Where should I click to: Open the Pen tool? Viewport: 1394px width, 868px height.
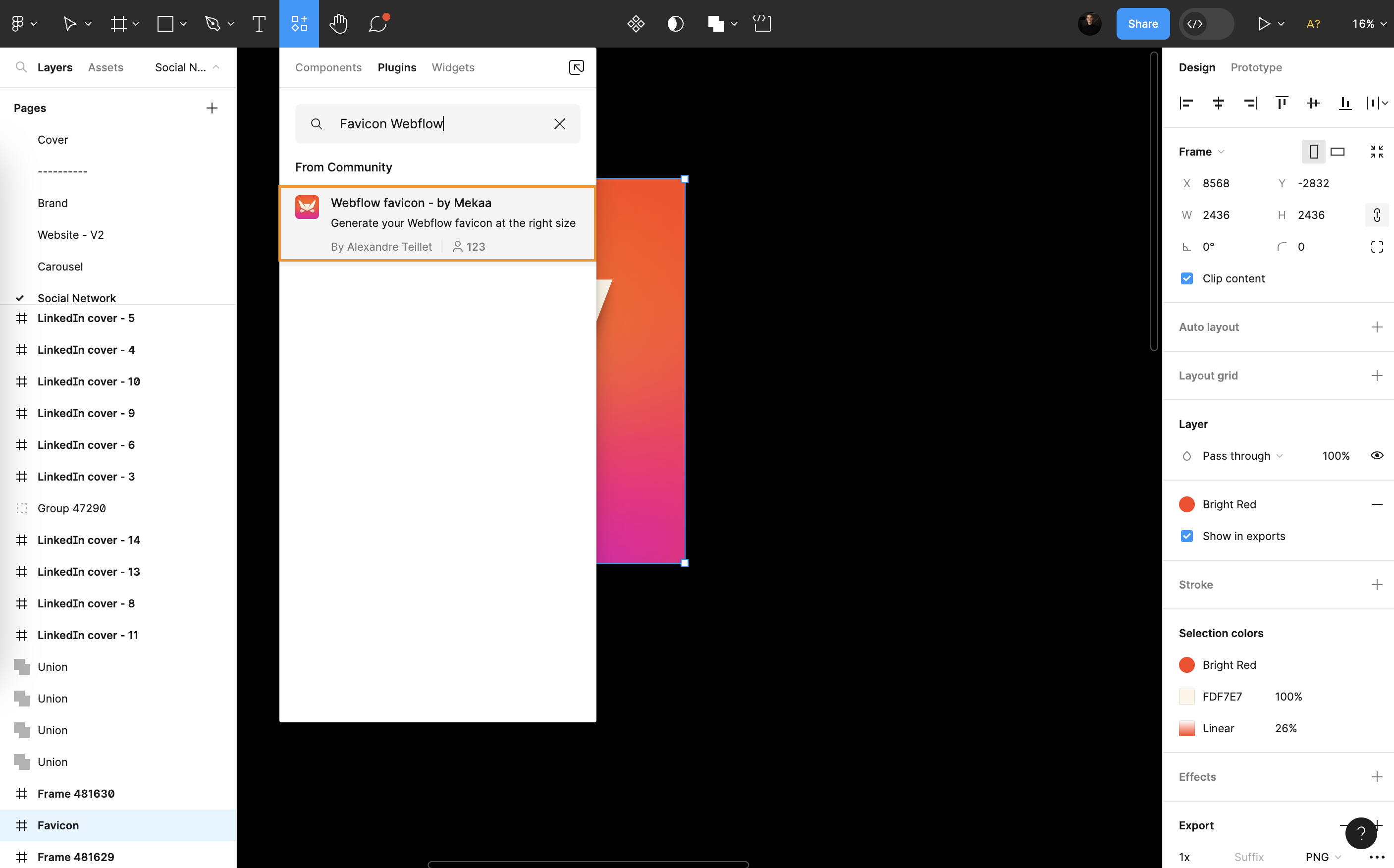(213, 24)
